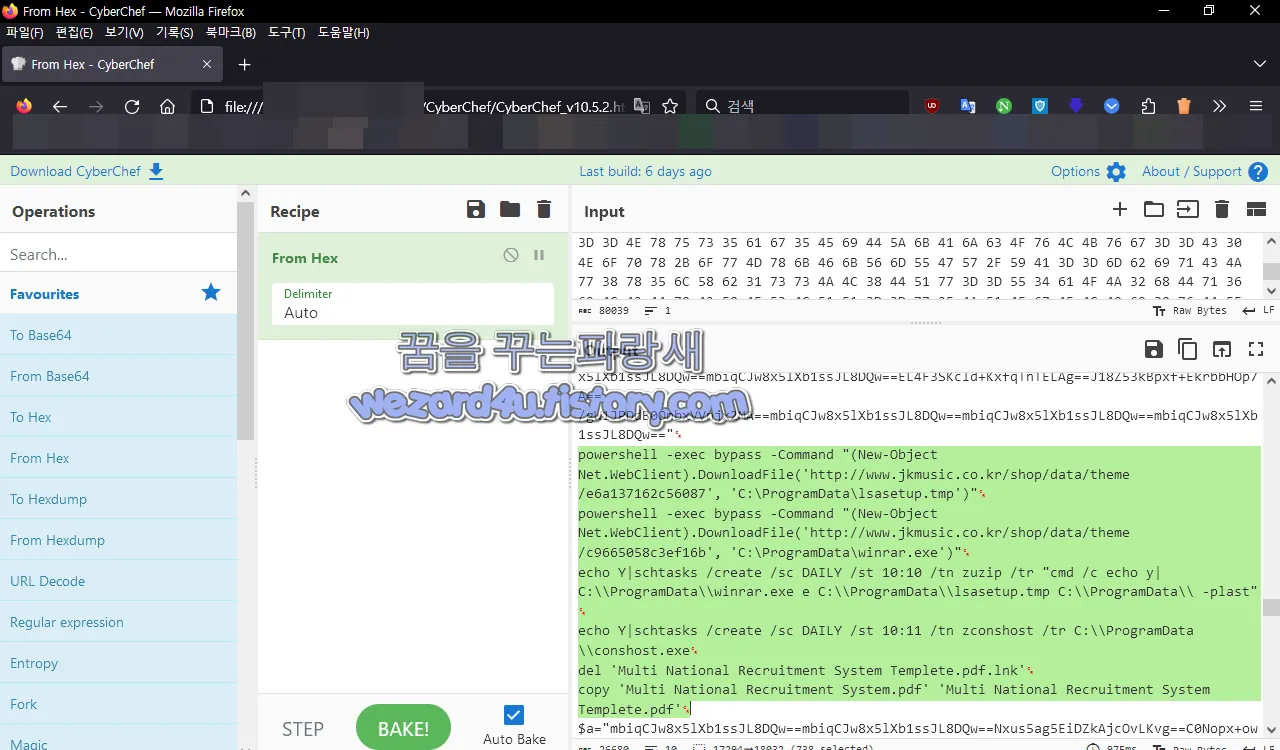
Task: Click the STEP button
Action: [x=303, y=729]
